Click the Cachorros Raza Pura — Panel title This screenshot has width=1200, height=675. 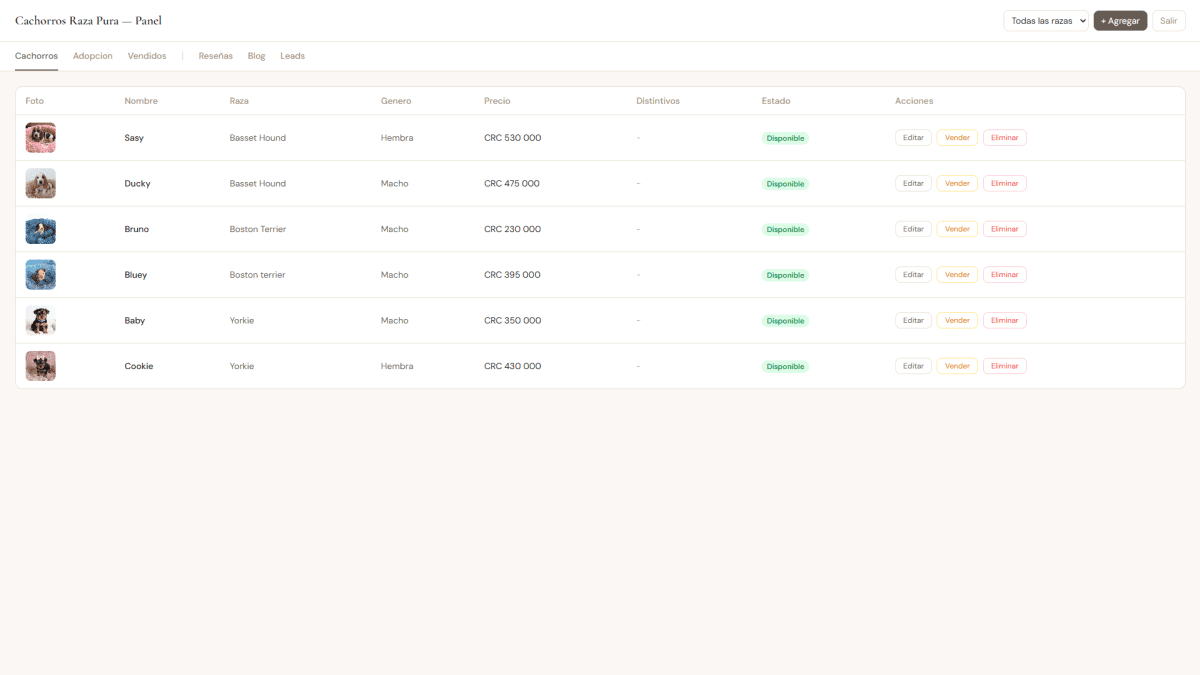pos(88,21)
